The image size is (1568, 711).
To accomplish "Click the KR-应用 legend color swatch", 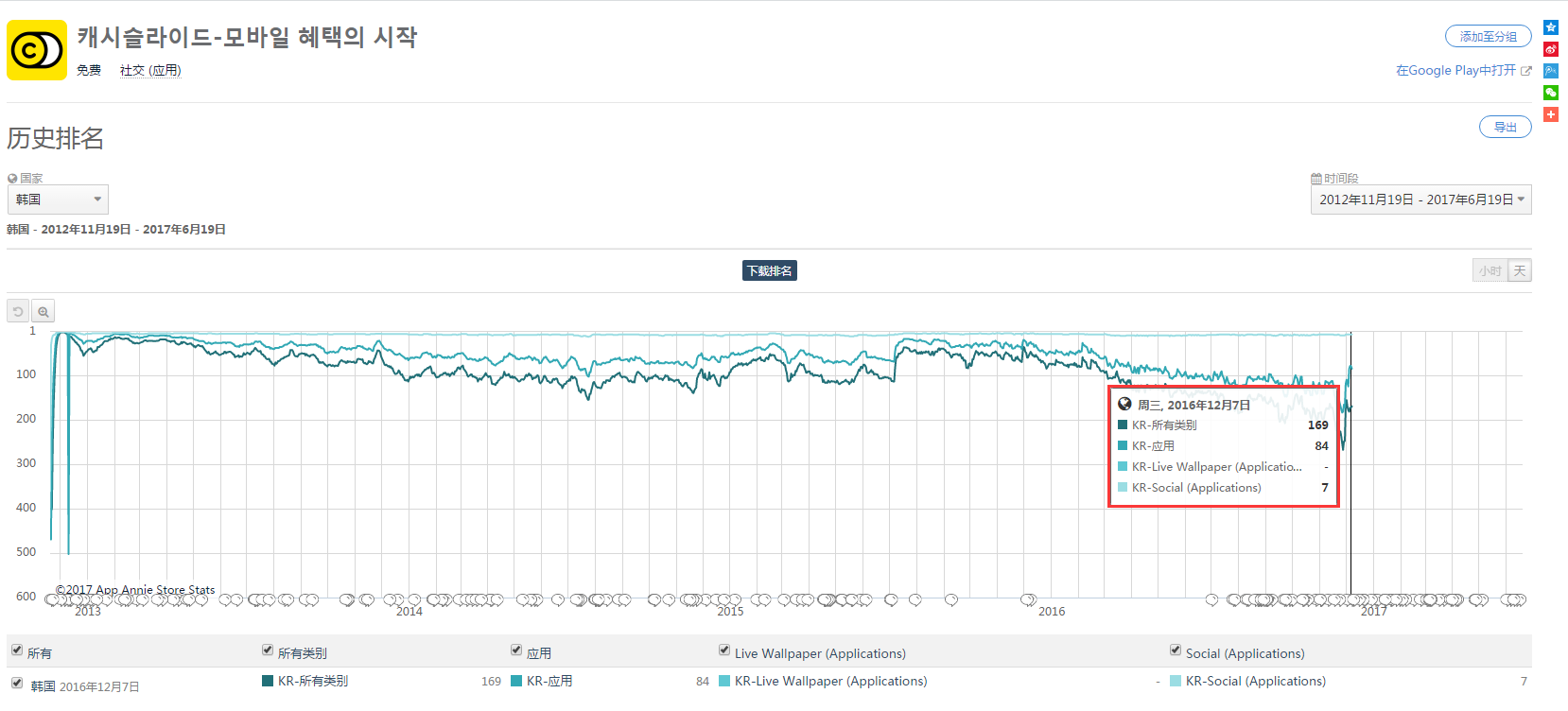I will (516, 681).
